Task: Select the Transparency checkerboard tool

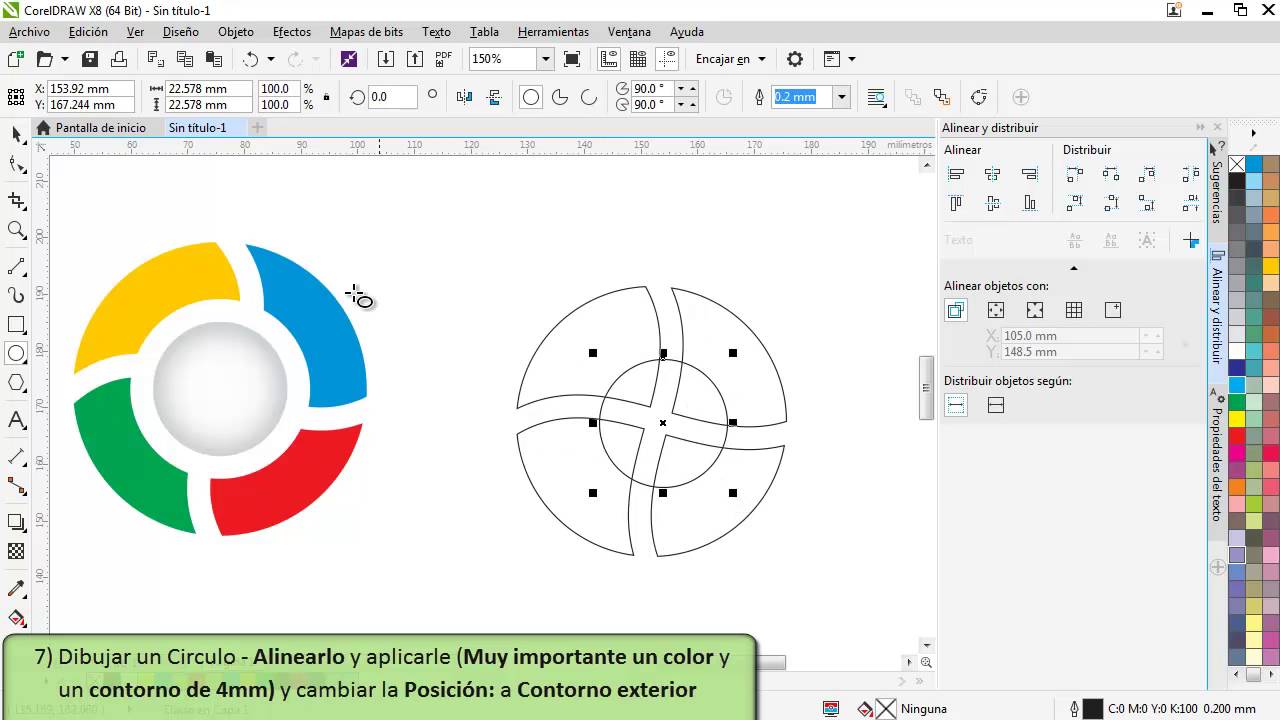Action: [x=16, y=551]
